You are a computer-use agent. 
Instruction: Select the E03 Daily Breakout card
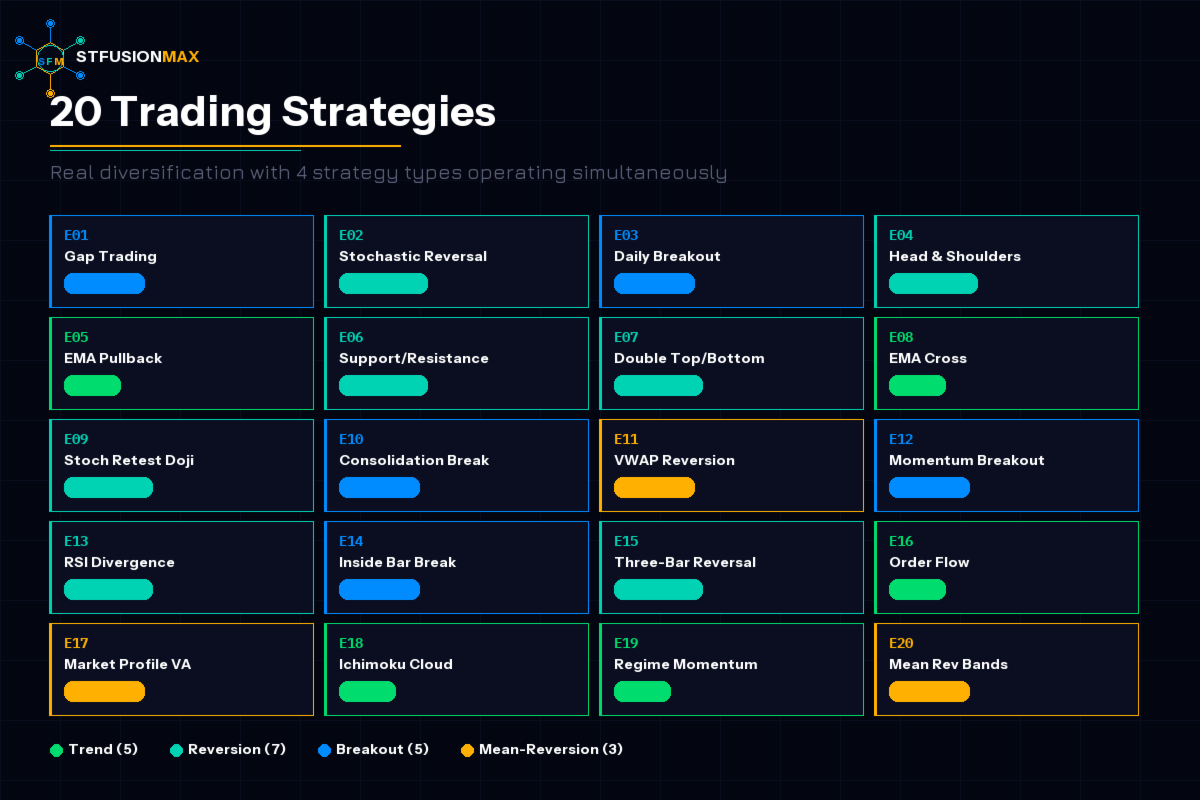tap(731, 261)
